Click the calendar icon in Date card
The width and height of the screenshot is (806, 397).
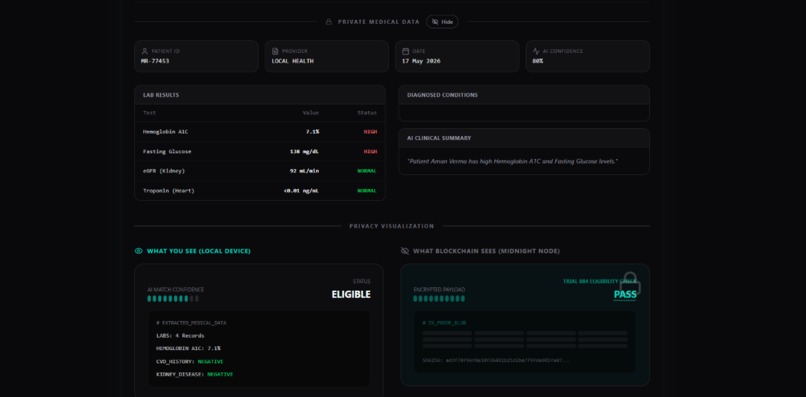tap(406, 51)
